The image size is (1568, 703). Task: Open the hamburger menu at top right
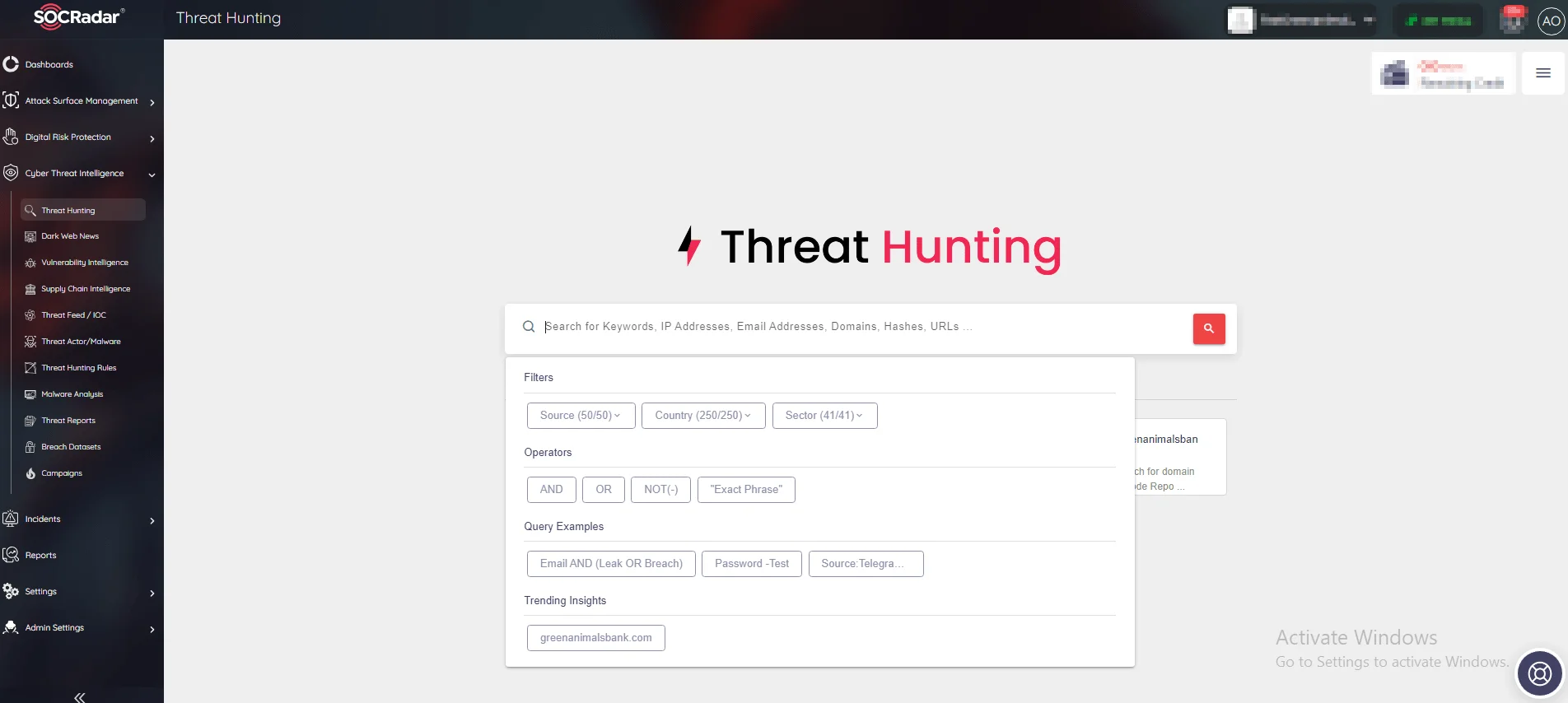pos(1543,73)
